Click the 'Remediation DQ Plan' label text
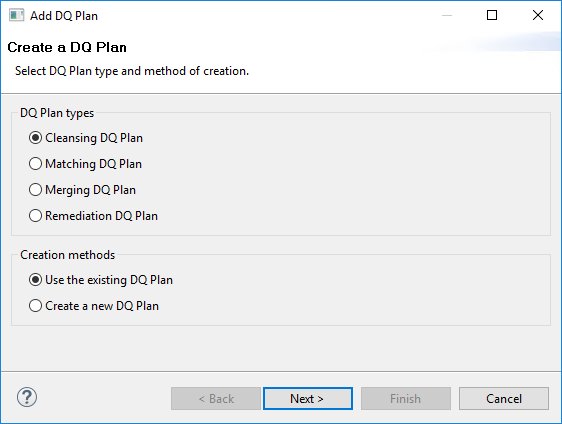The height and width of the screenshot is (424, 562). click(101, 216)
